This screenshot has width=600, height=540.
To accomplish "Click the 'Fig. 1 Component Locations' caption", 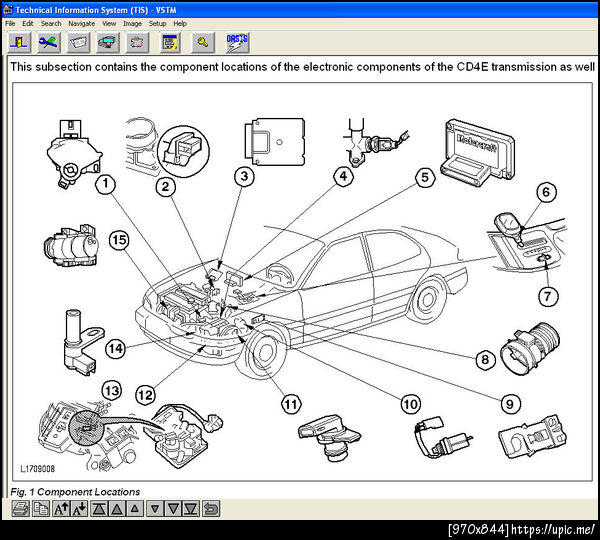I will (x=75, y=492).
